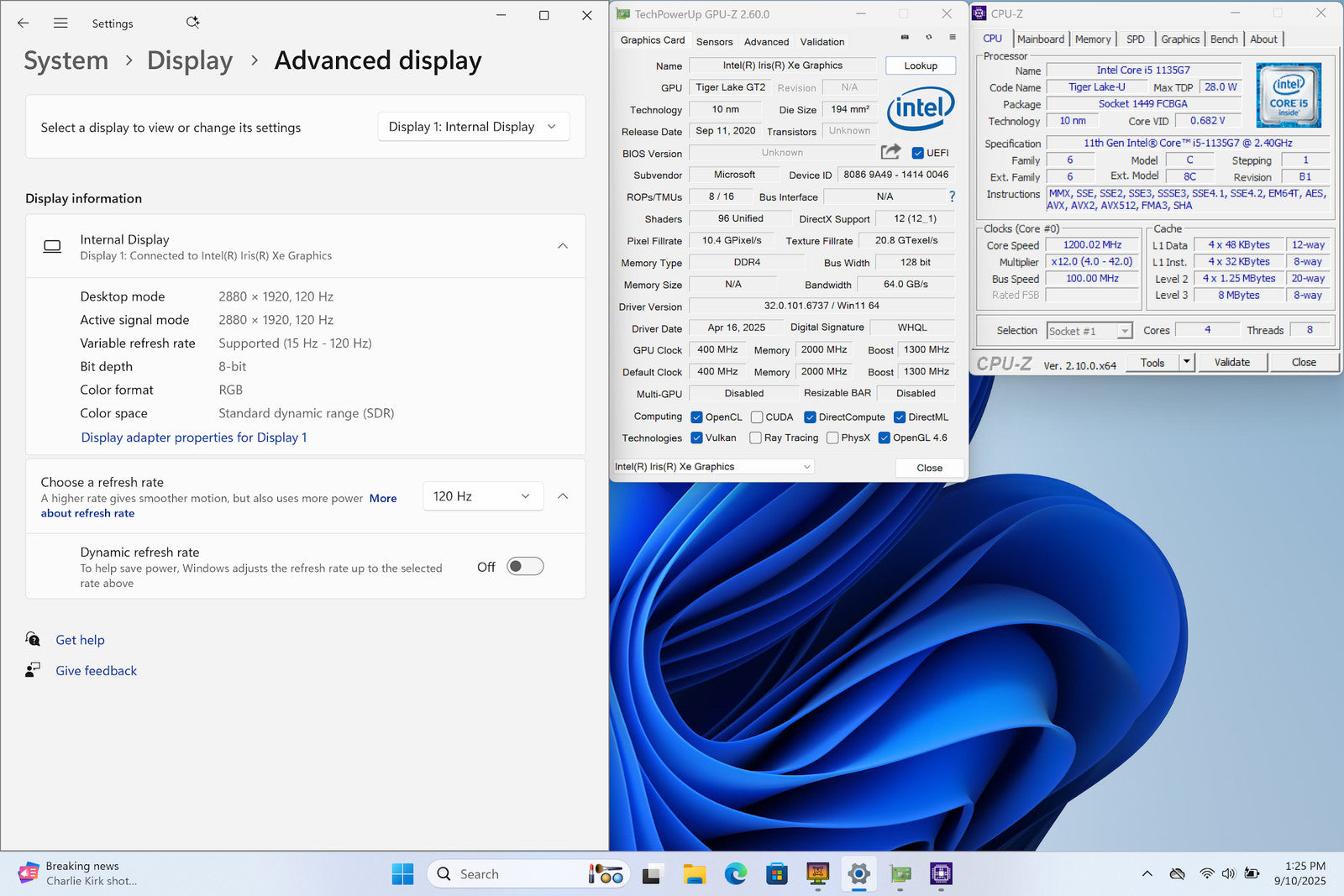Click the volume speaker icon in tray
The image size is (1344, 896).
(x=1228, y=873)
